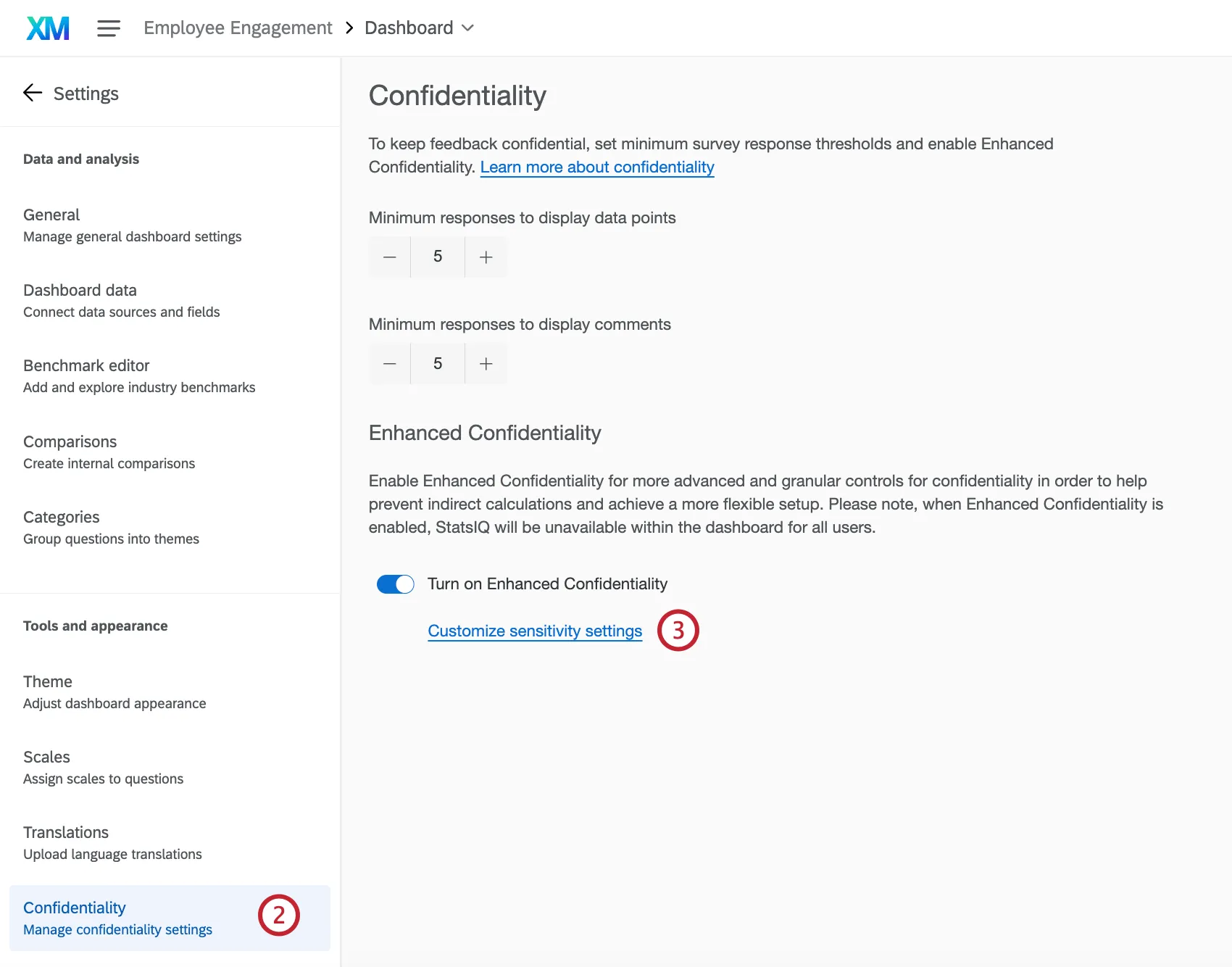Open the Benchmark editor

click(x=86, y=365)
